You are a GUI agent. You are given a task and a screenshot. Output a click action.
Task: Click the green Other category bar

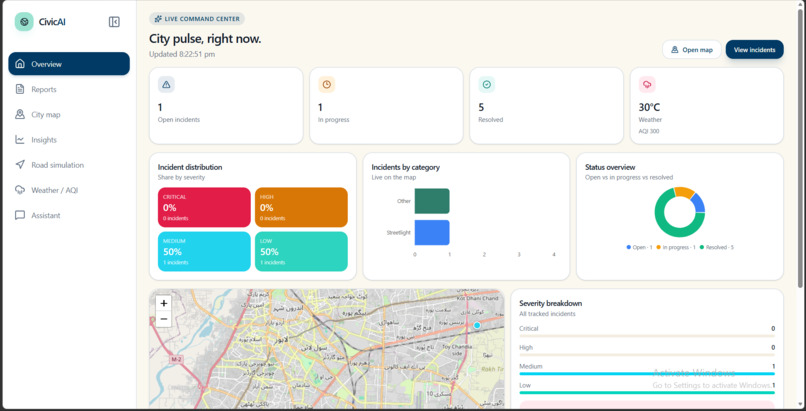[432, 201]
